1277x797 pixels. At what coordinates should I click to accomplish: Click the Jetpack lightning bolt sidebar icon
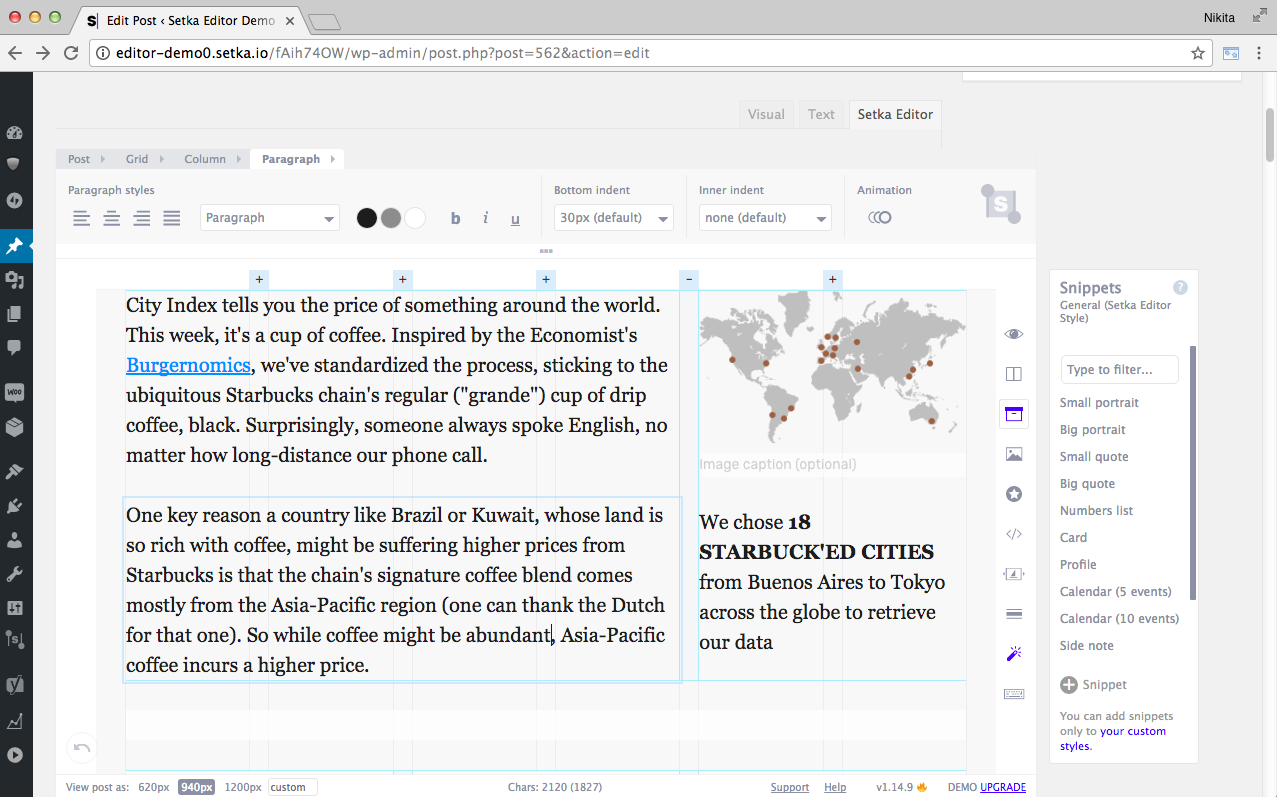click(x=14, y=199)
